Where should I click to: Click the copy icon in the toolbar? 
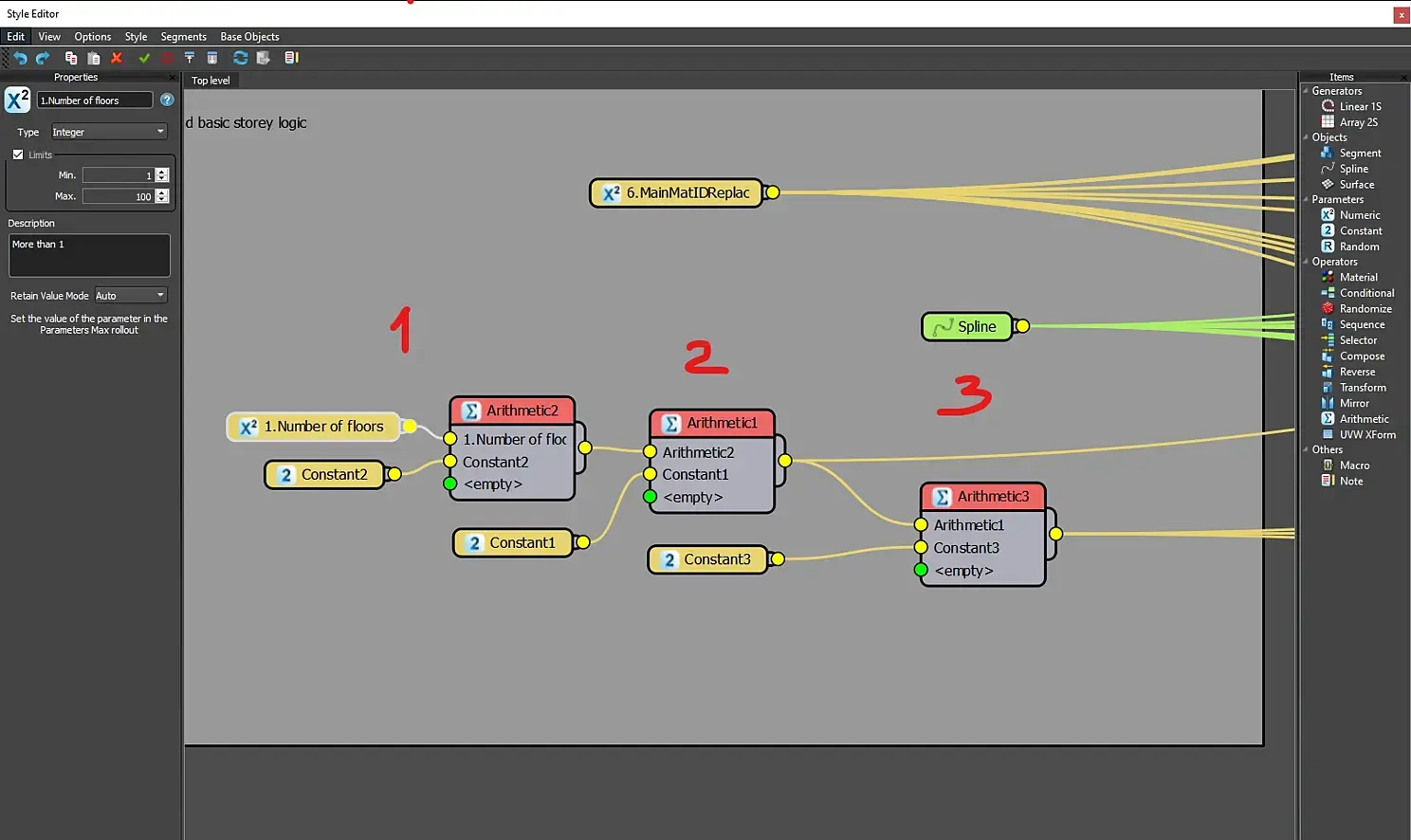[x=71, y=58]
